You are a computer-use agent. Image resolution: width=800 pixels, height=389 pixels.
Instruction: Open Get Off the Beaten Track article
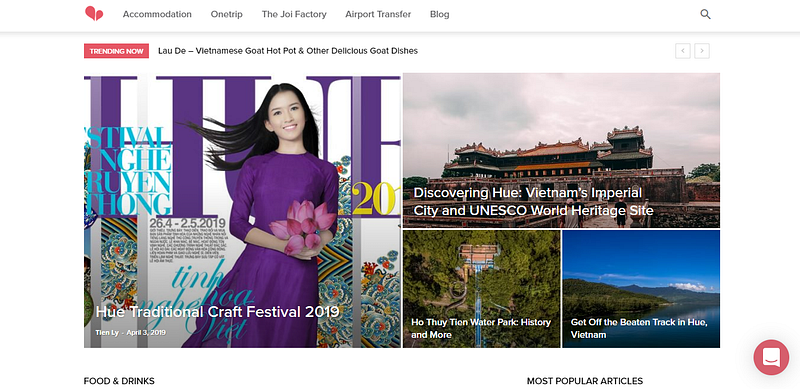[639, 328]
